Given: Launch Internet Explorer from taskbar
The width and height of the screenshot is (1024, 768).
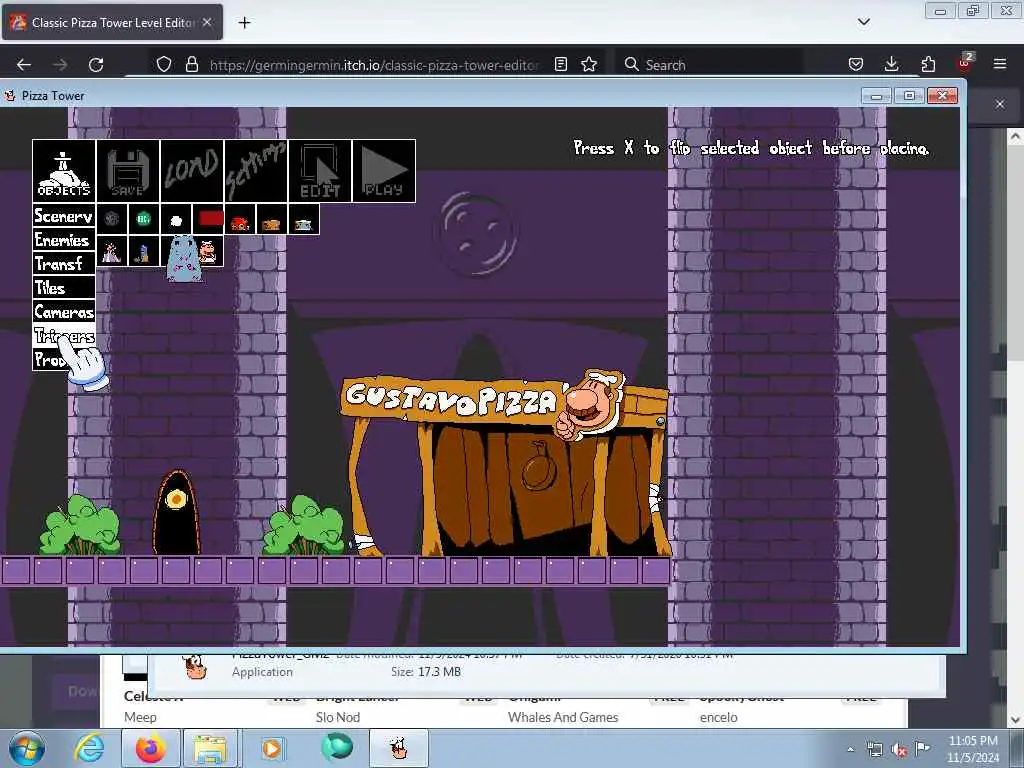Looking at the screenshot, I should pos(89,748).
